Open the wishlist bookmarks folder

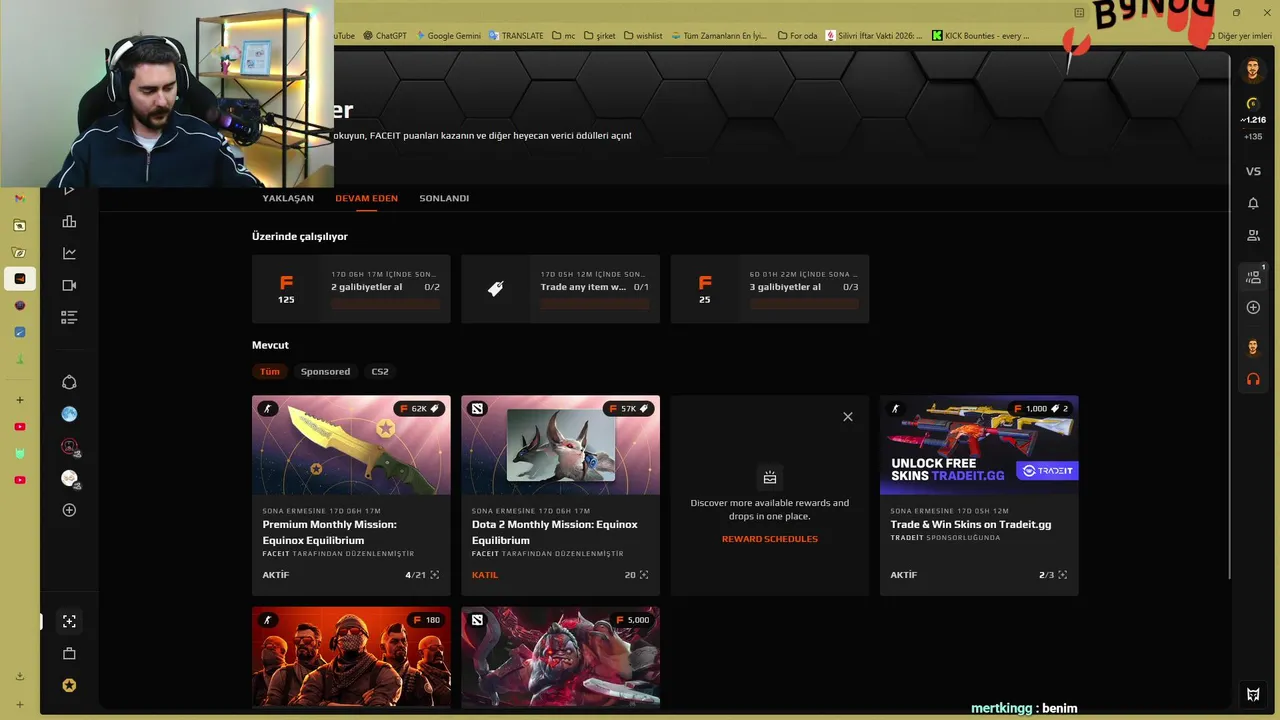(x=642, y=35)
